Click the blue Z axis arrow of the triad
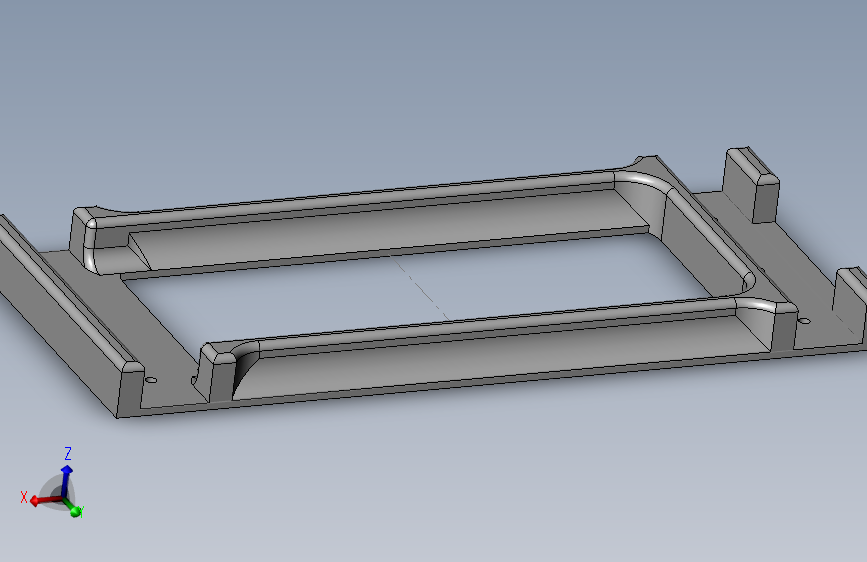867x562 pixels. click(66, 480)
